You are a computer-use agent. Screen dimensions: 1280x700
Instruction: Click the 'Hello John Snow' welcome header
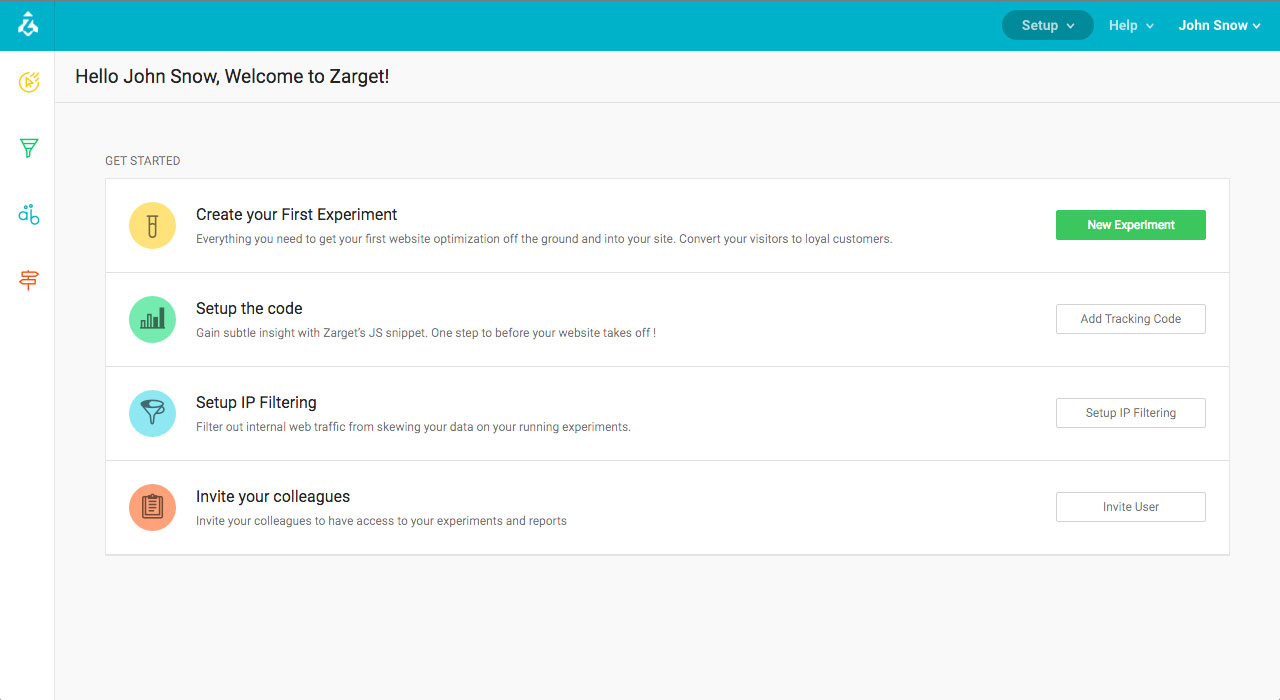pyautogui.click(x=232, y=77)
